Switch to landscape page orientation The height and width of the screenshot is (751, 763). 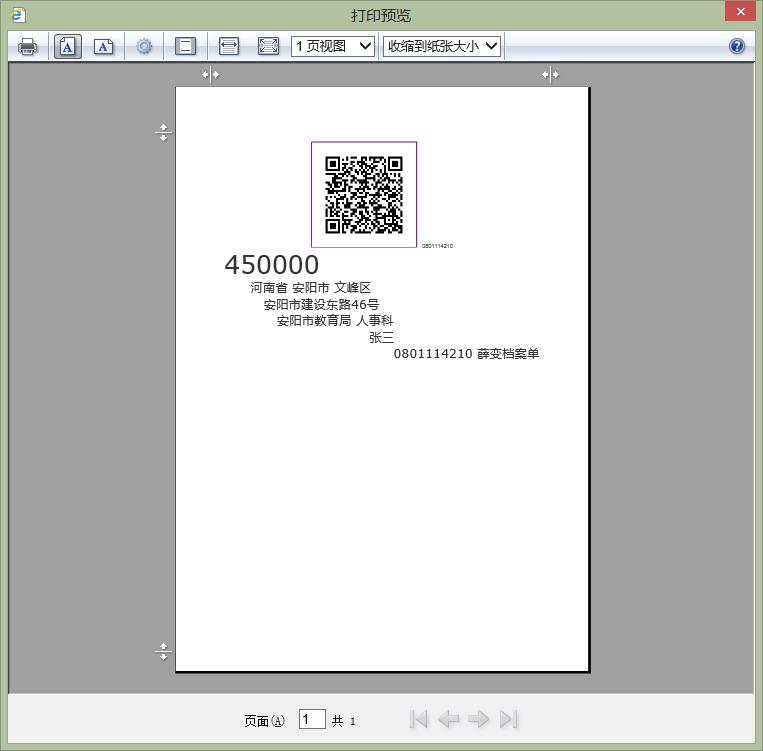pos(103,46)
